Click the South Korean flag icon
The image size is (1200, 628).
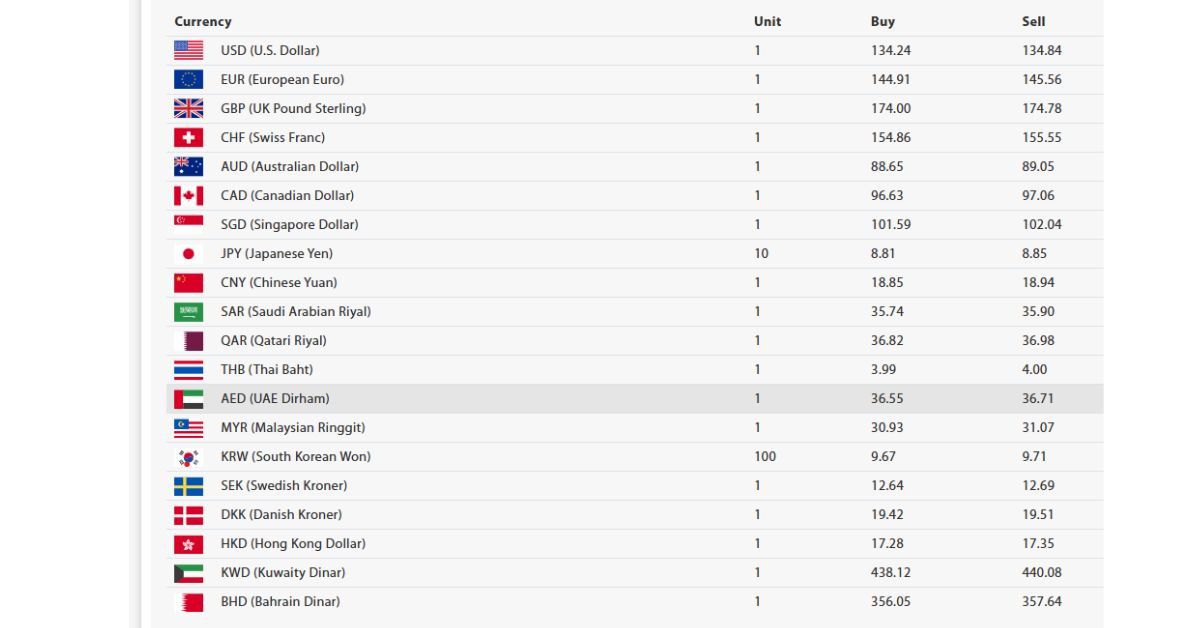point(188,457)
